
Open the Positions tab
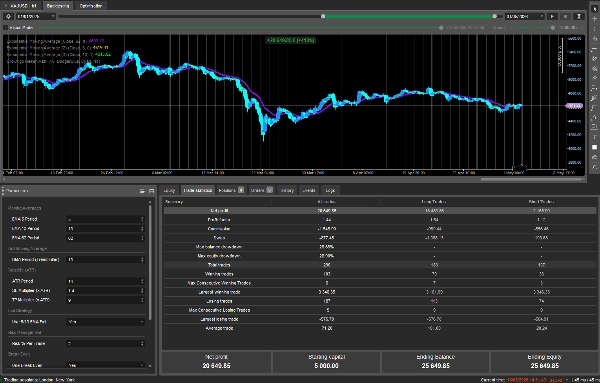coord(231,190)
